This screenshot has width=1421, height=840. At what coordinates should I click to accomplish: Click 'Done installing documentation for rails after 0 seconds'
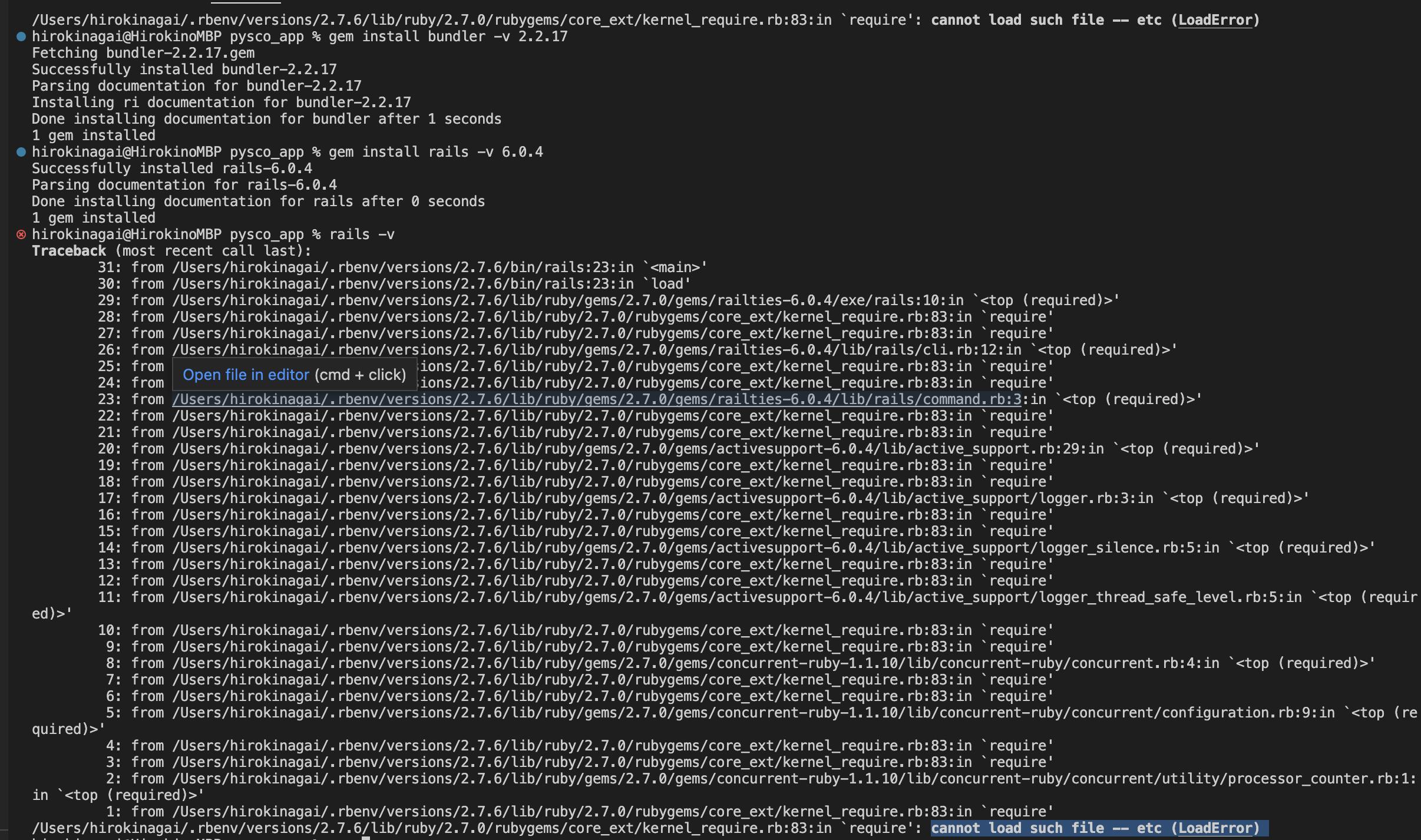(258, 201)
